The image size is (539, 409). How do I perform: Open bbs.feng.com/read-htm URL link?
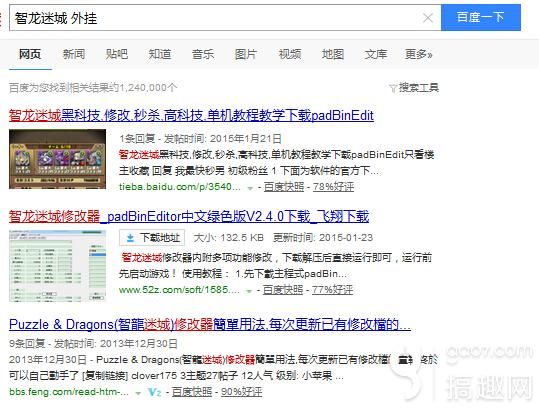click(69, 391)
